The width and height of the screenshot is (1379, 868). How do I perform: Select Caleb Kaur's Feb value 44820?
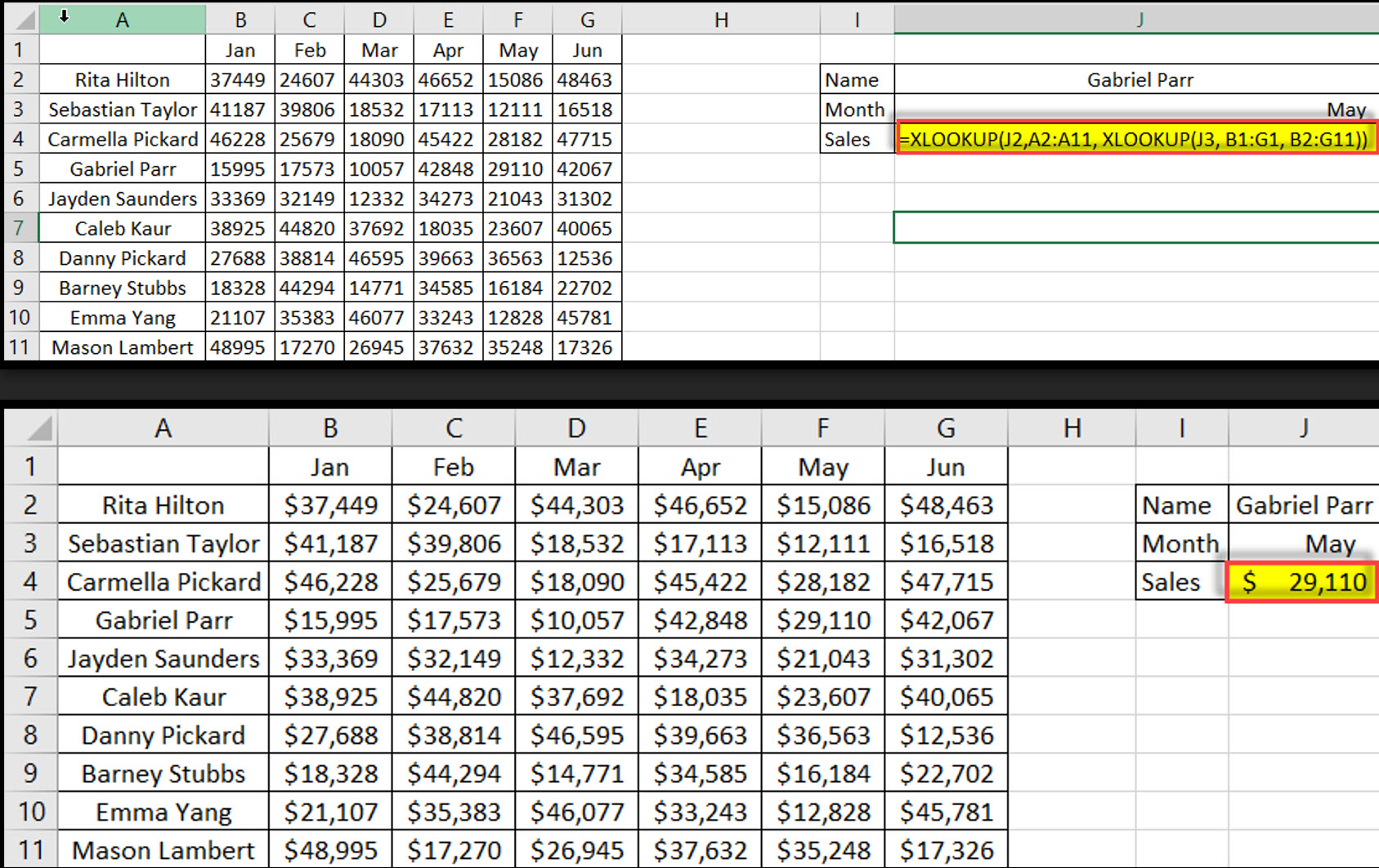(x=309, y=228)
